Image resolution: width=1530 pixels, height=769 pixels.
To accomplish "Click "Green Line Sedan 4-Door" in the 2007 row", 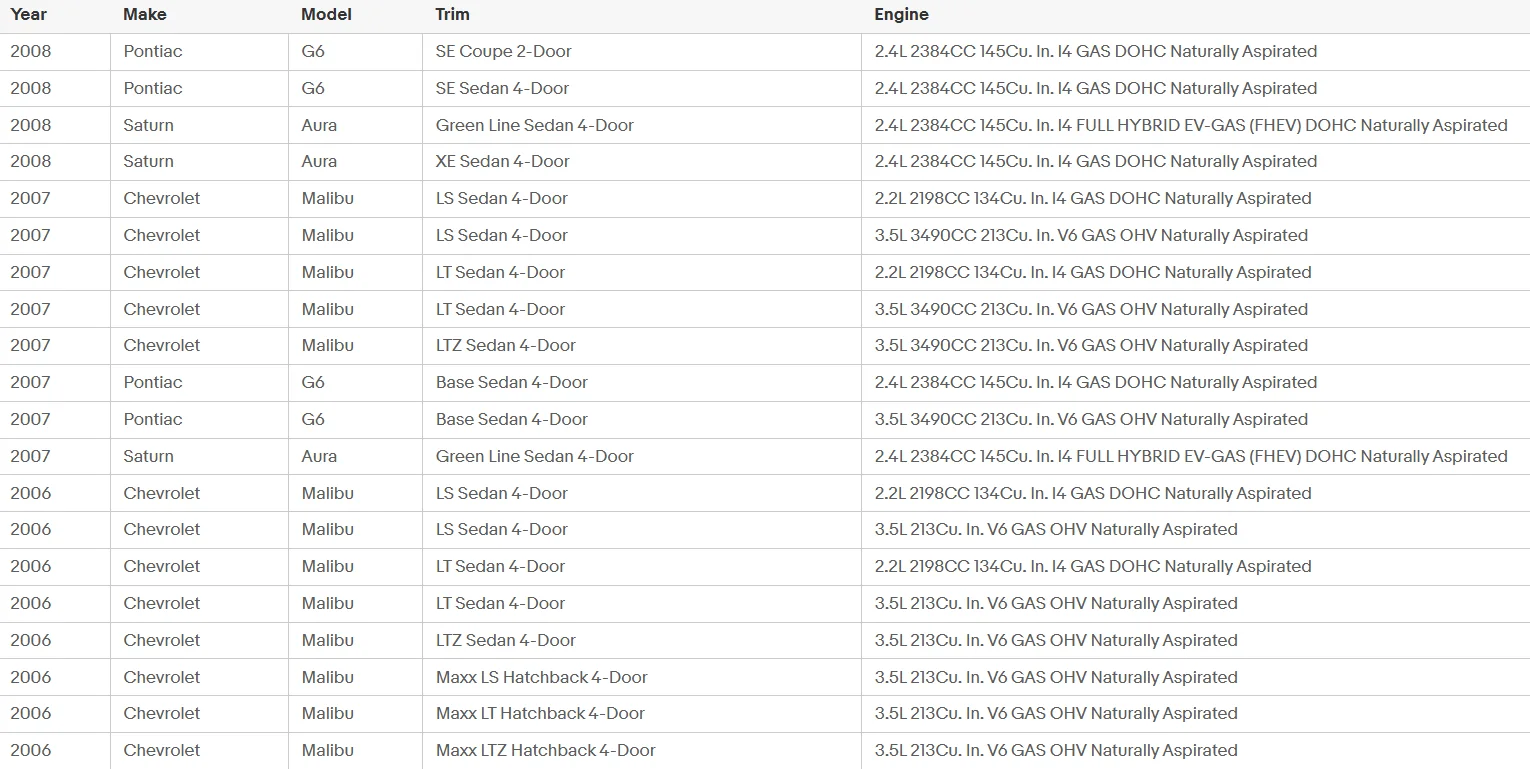I will pos(535,456).
